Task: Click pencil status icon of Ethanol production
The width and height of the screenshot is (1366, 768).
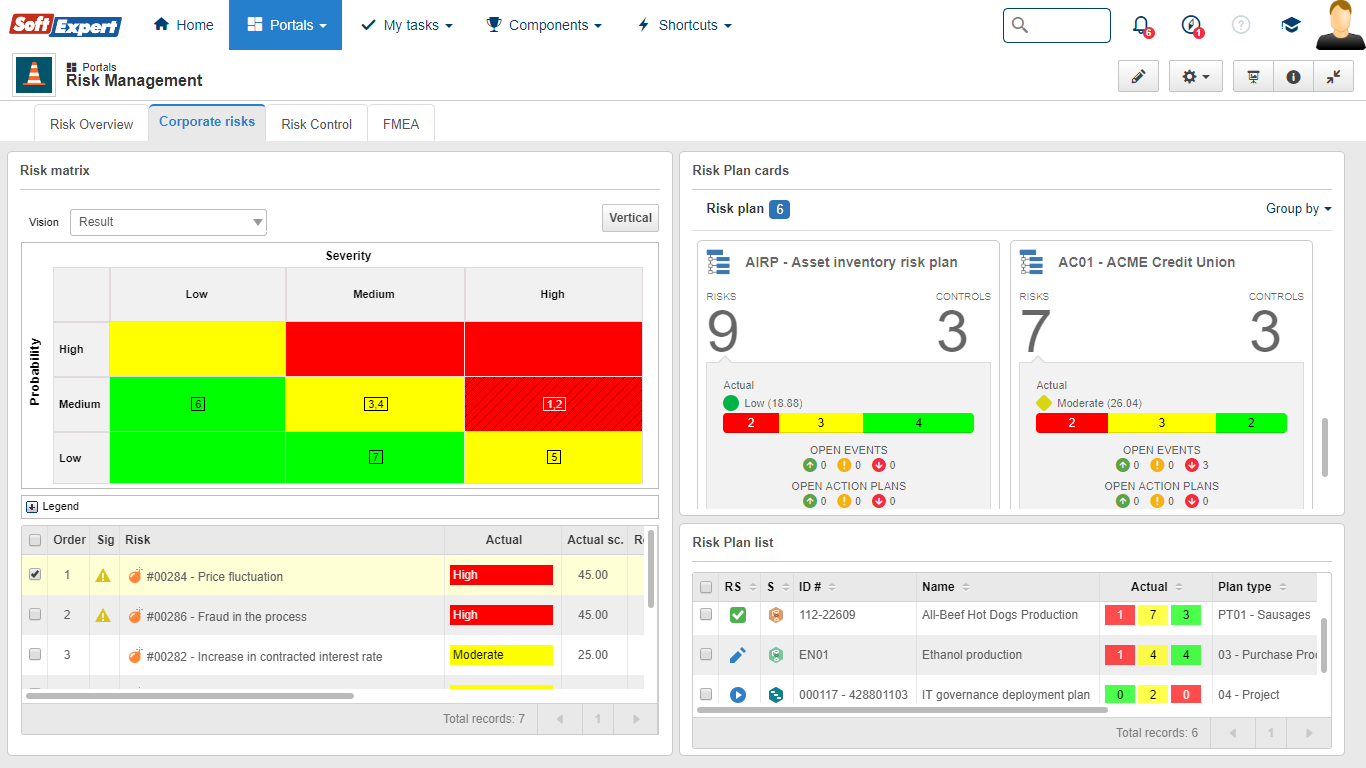Action: tap(738, 655)
